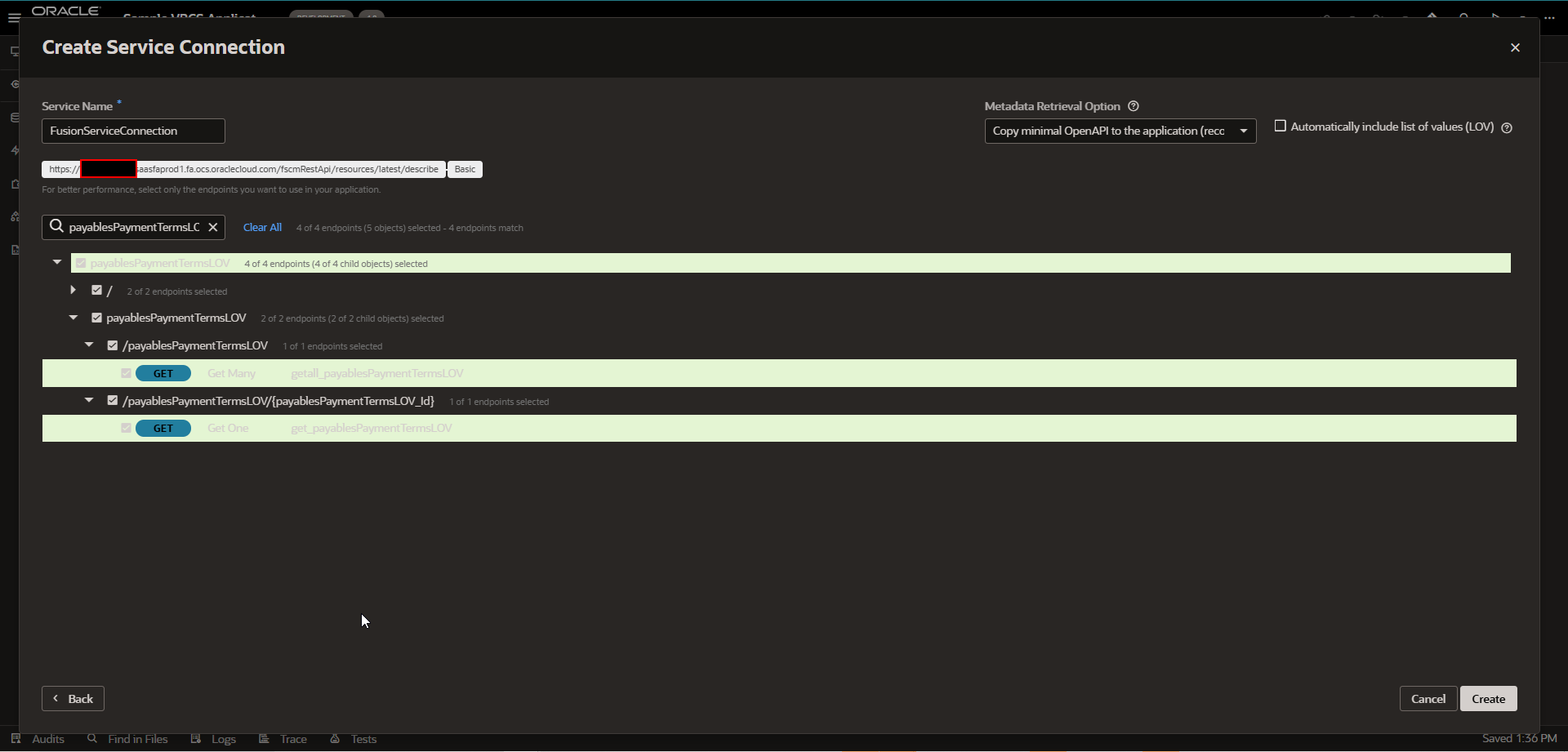
Task: Collapse the top payablesPaymentTermsLOV tree node
Action: [x=57, y=263]
